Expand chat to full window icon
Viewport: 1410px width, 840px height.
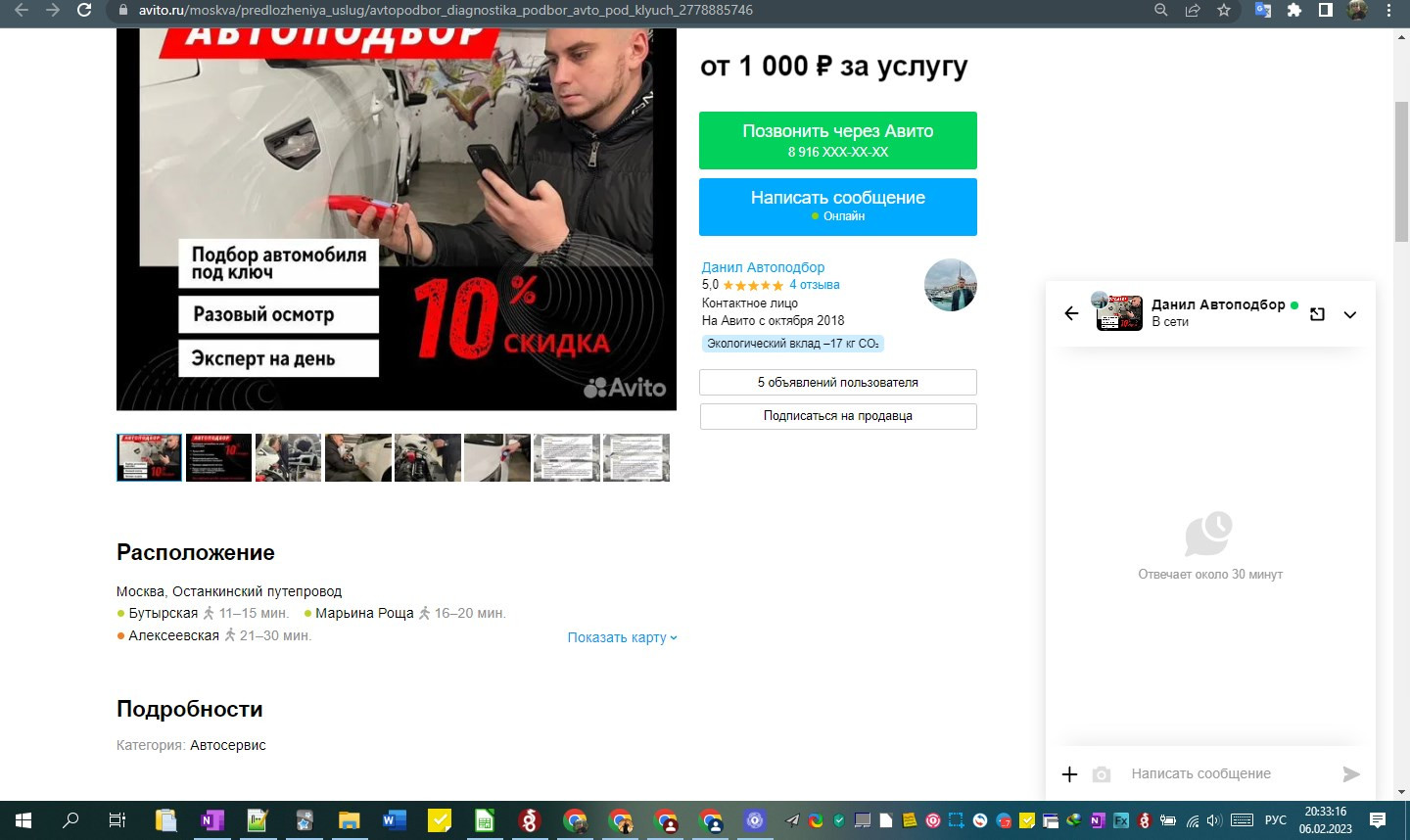tap(1317, 314)
